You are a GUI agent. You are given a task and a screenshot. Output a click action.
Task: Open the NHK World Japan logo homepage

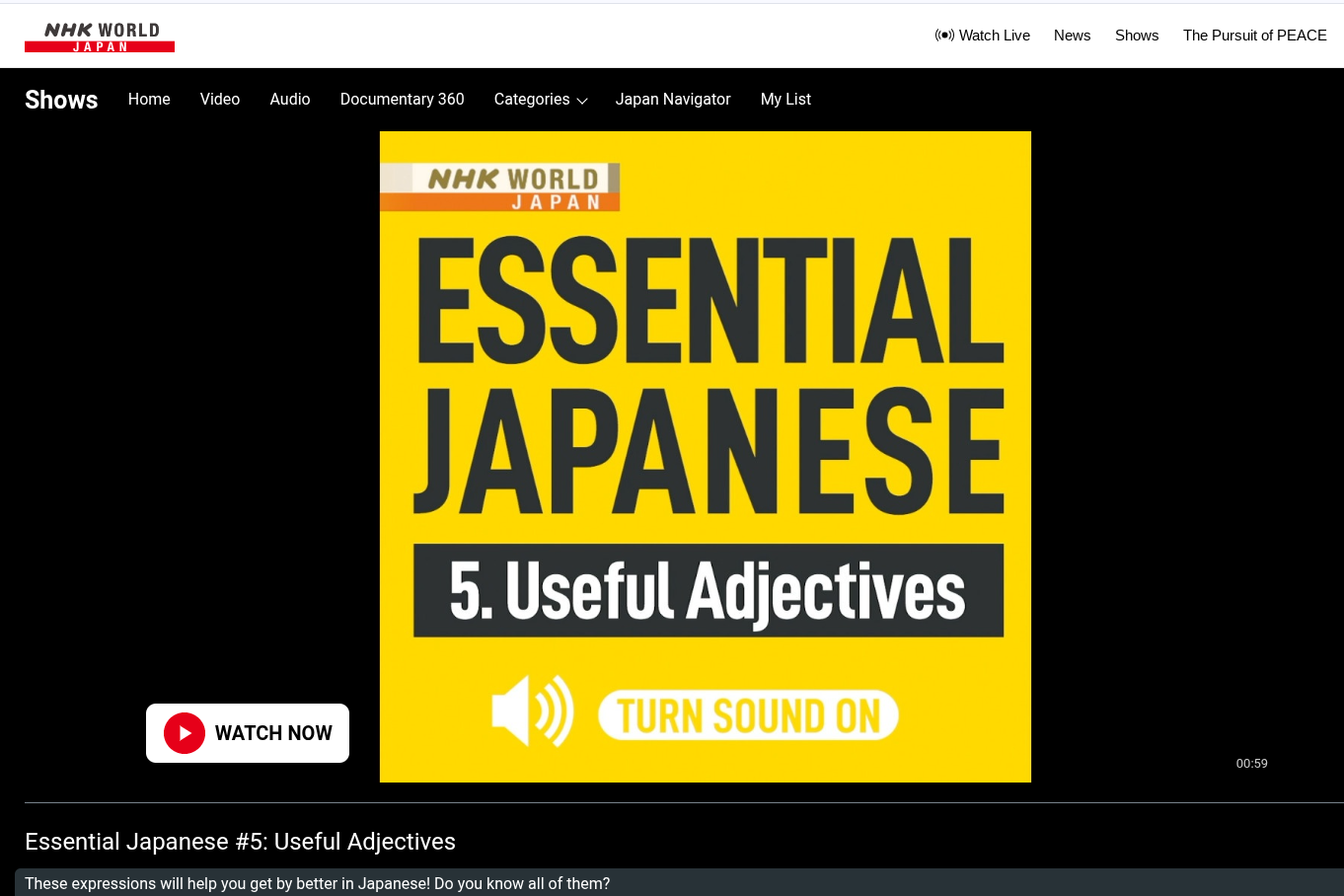tap(100, 37)
